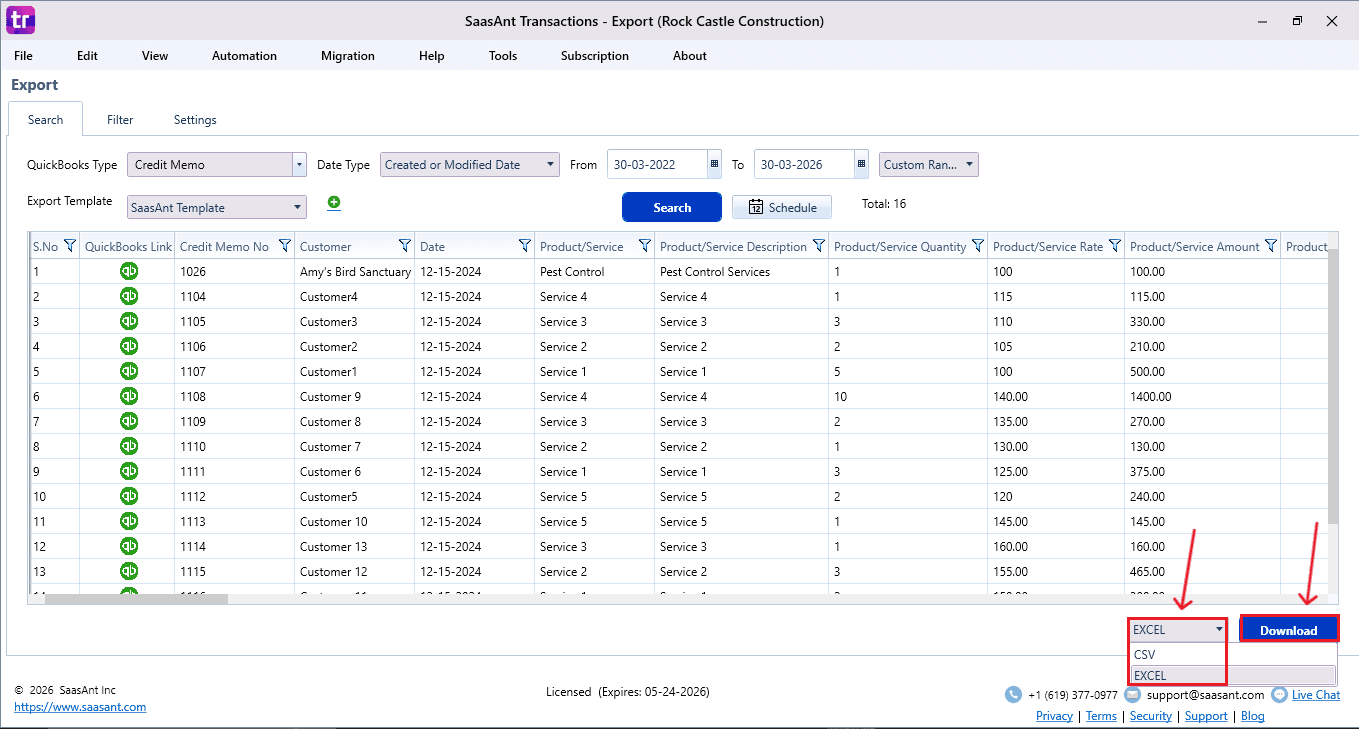Click the SaasAnt Transactions app logo
1359x729 pixels.
click(x=20, y=20)
